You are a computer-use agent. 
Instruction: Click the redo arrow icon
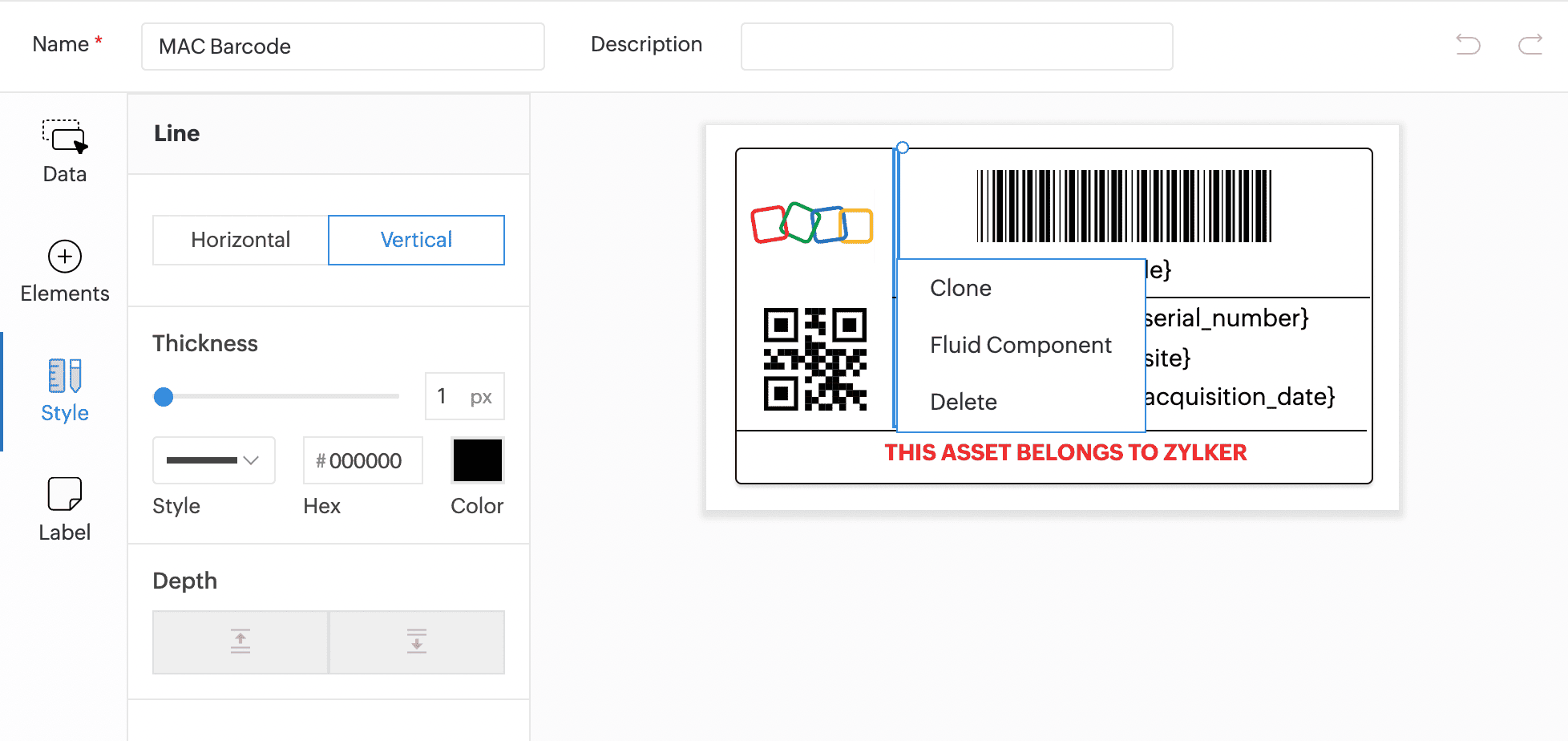(1530, 44)
